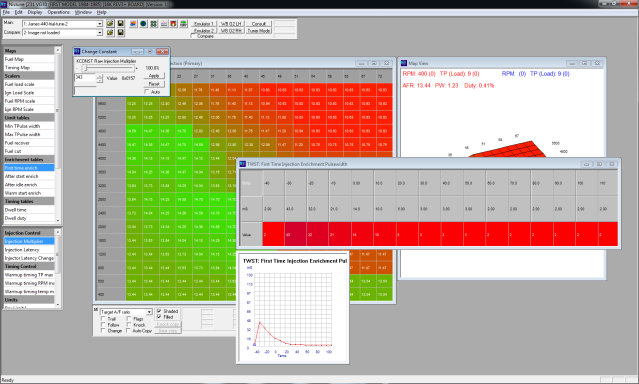Click the Tuner Mode button
639x384 pixels.
[259, 31]
